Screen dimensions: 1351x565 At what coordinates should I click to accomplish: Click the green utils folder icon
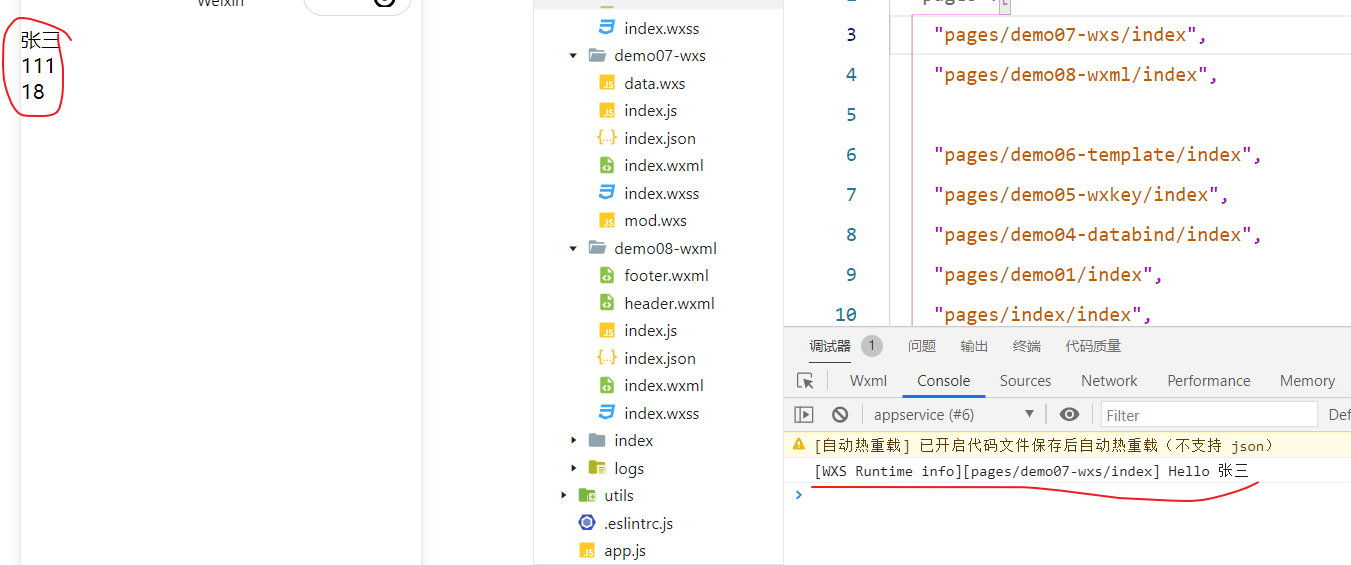[x=588, y=496]
